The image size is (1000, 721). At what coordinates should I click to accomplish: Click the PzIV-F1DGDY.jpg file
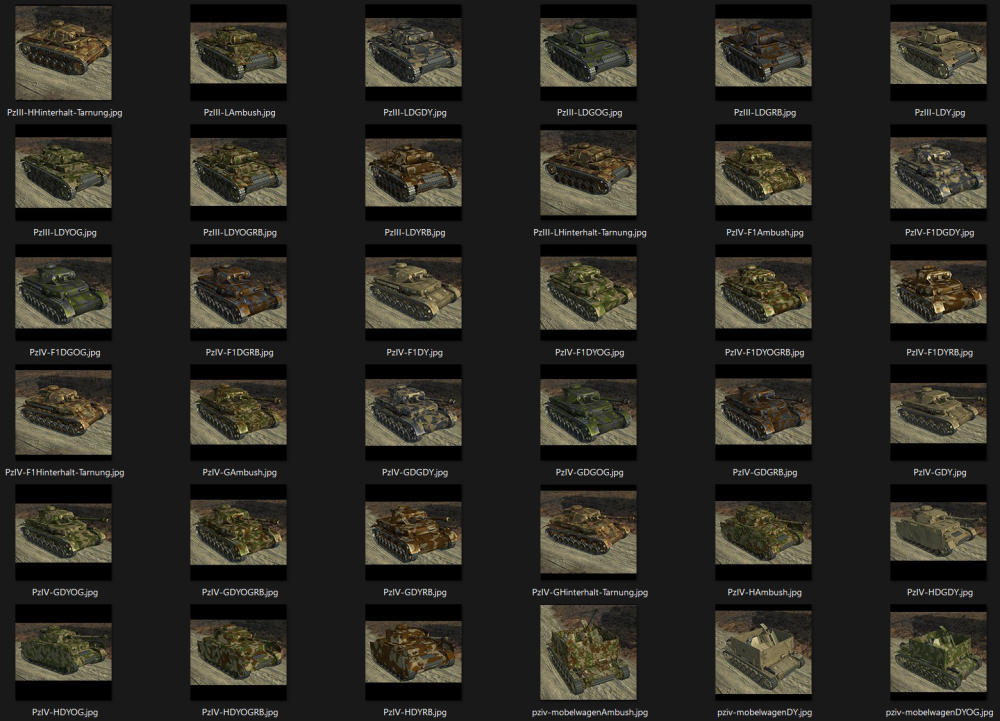(x=938, y=173)
